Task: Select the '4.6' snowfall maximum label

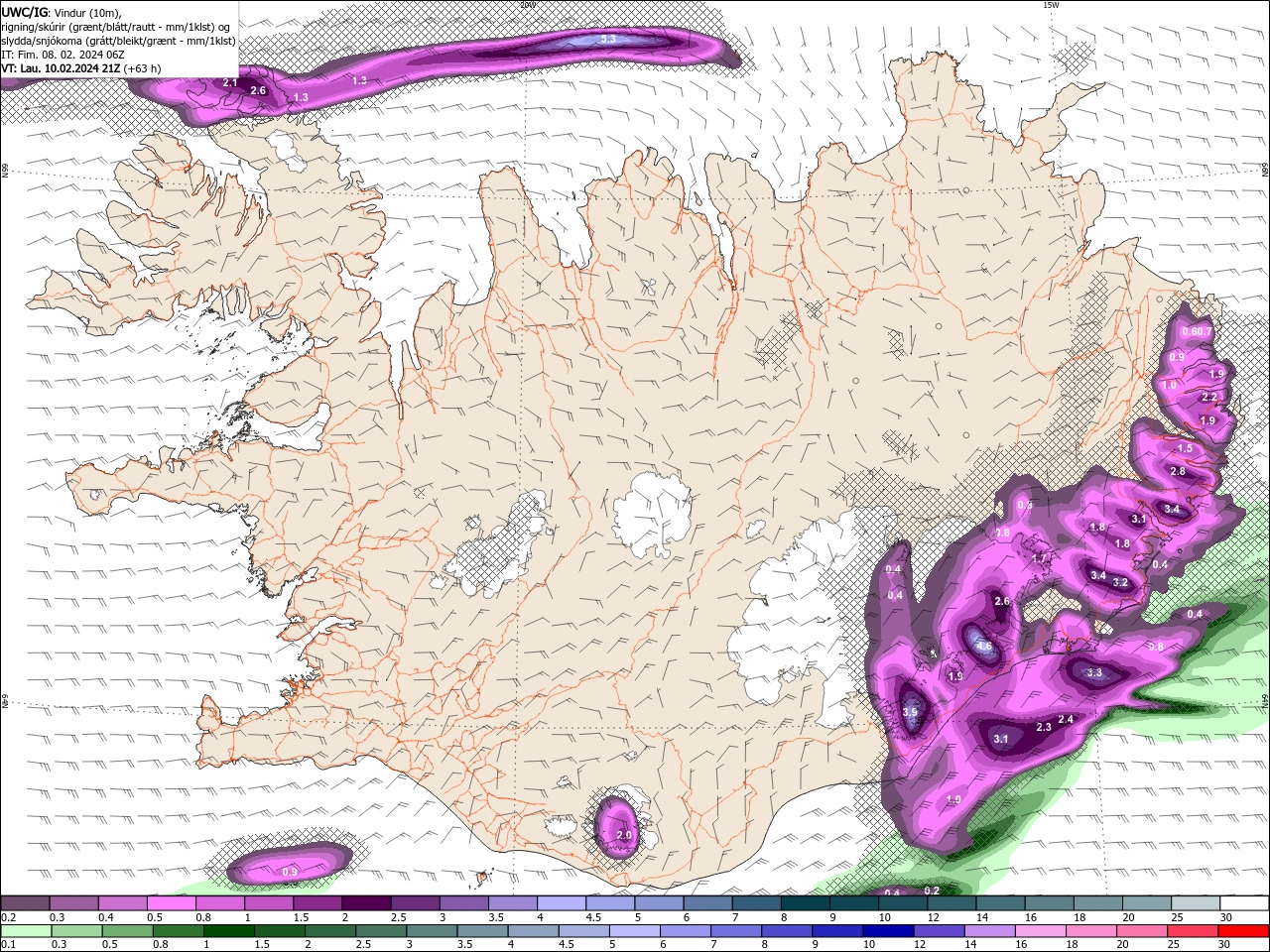Action: pos(984,647)
